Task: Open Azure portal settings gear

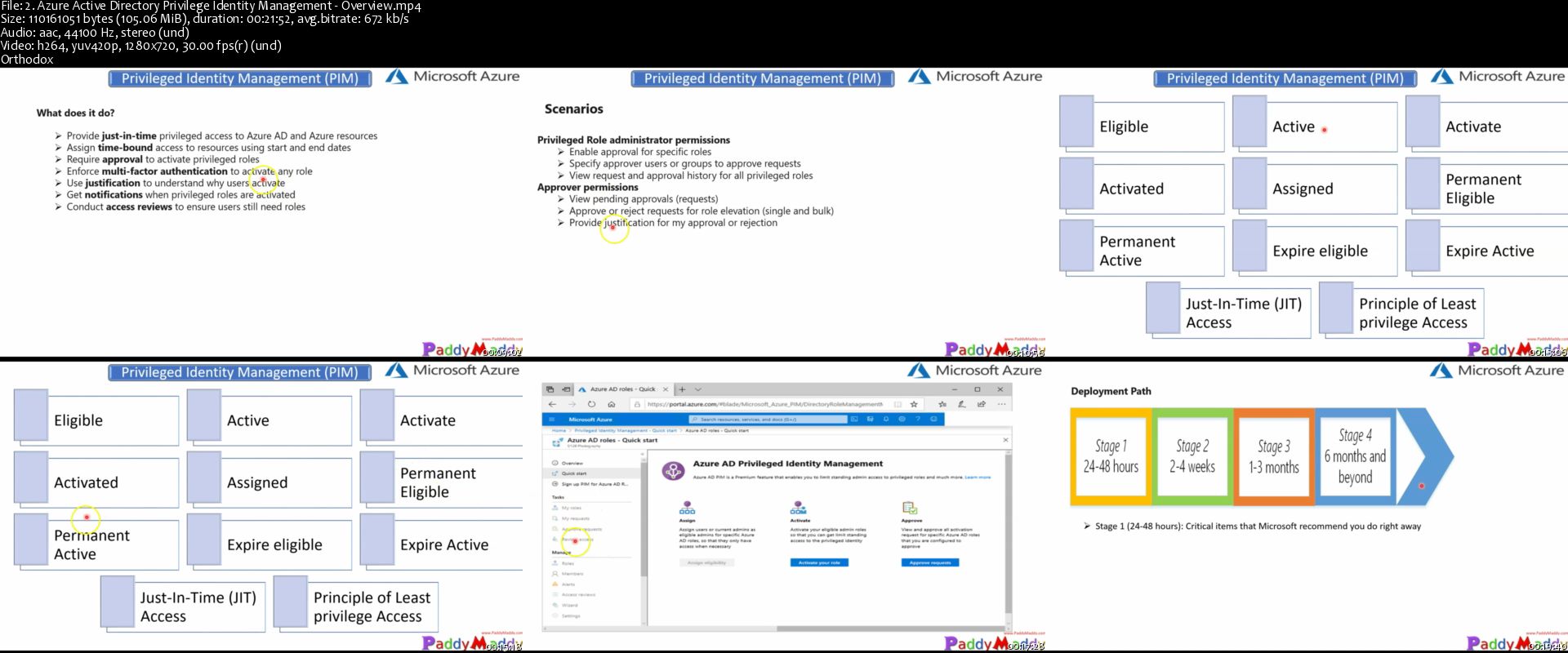Action: coord(902,420)
